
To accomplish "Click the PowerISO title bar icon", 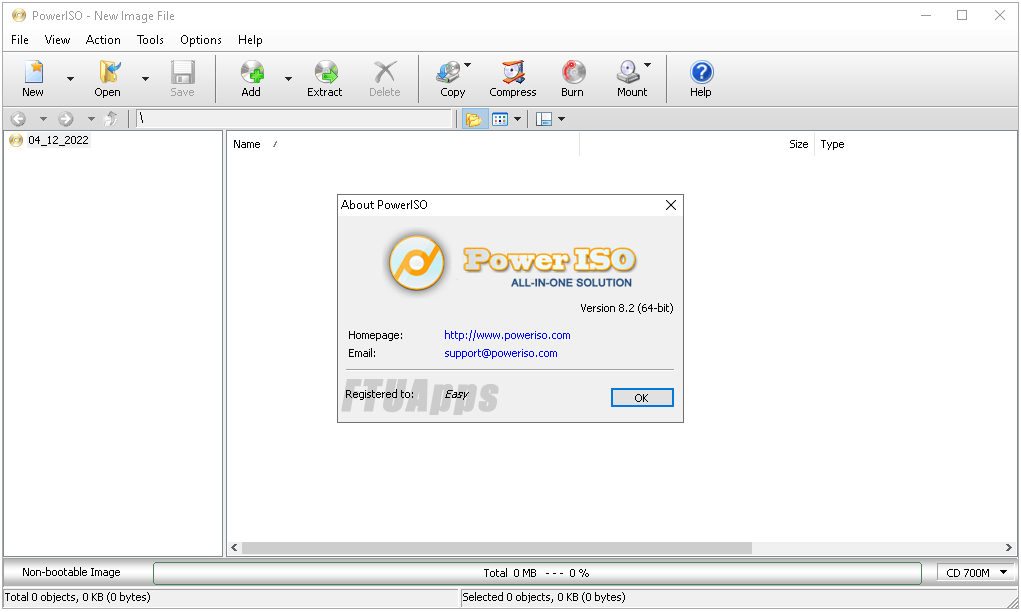I will 19,16.
